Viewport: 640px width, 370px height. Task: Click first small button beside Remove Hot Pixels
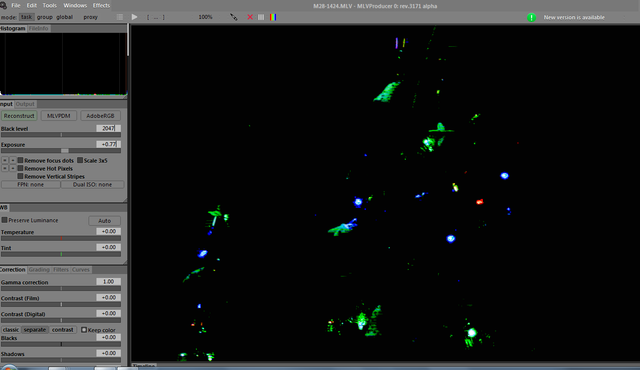click(5, 168)
